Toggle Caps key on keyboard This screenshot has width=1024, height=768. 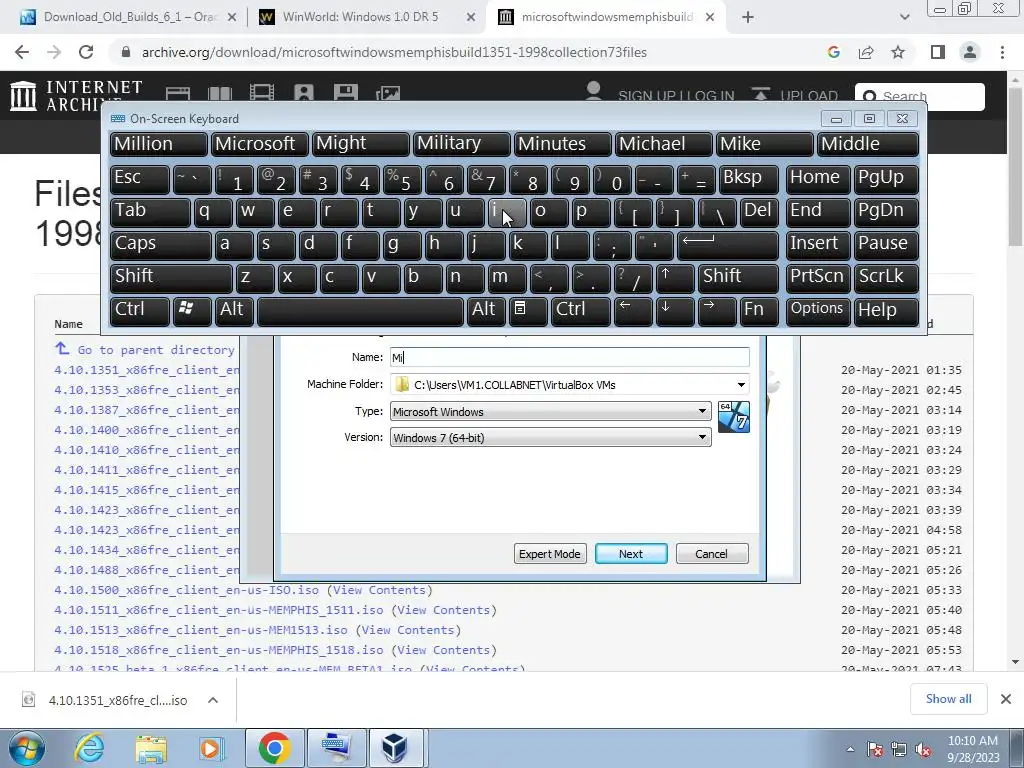click(x=160, y=245)
